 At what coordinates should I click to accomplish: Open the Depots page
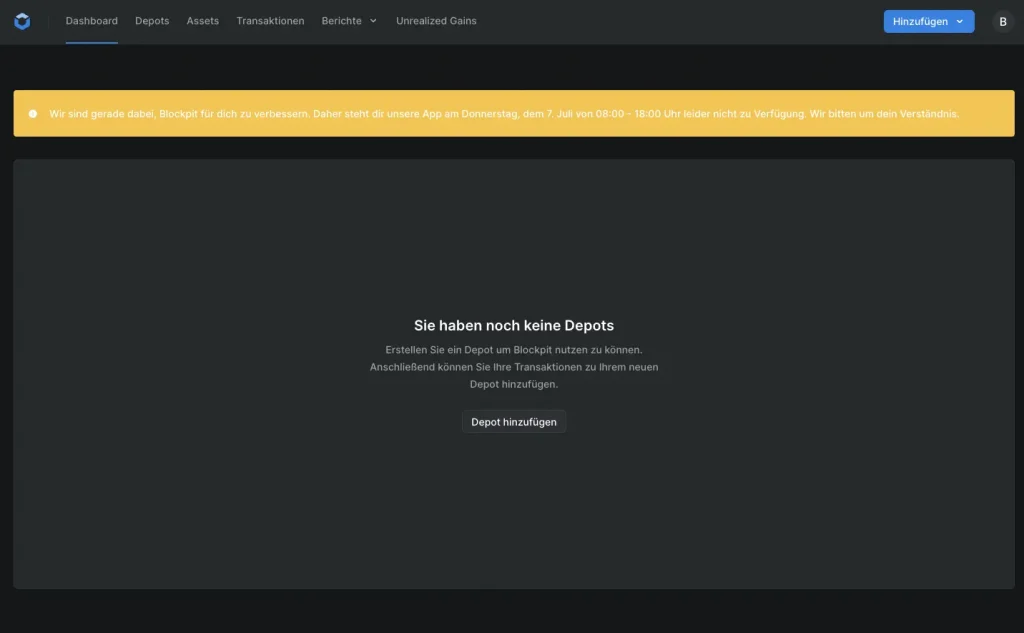click(x=152, y=21)
